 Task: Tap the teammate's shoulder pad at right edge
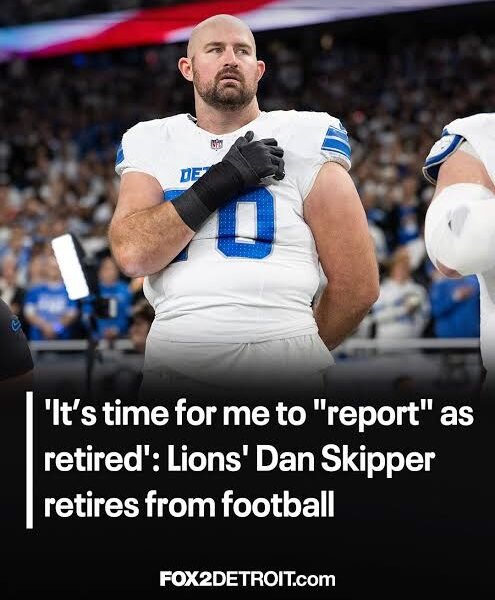444,152
